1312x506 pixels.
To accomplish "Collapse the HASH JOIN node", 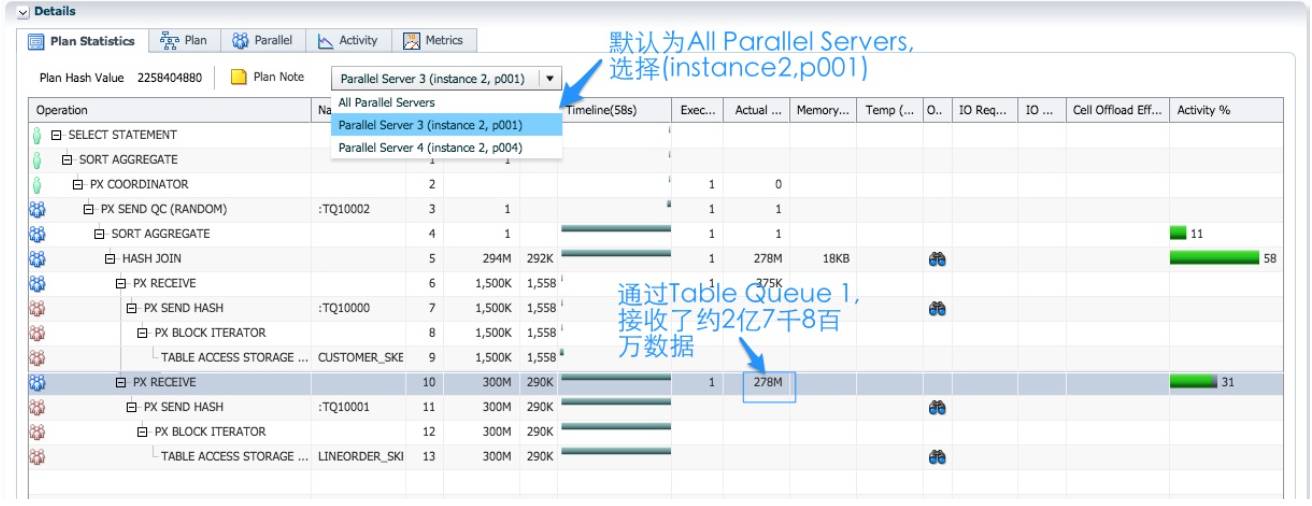I will click(111, 259).
